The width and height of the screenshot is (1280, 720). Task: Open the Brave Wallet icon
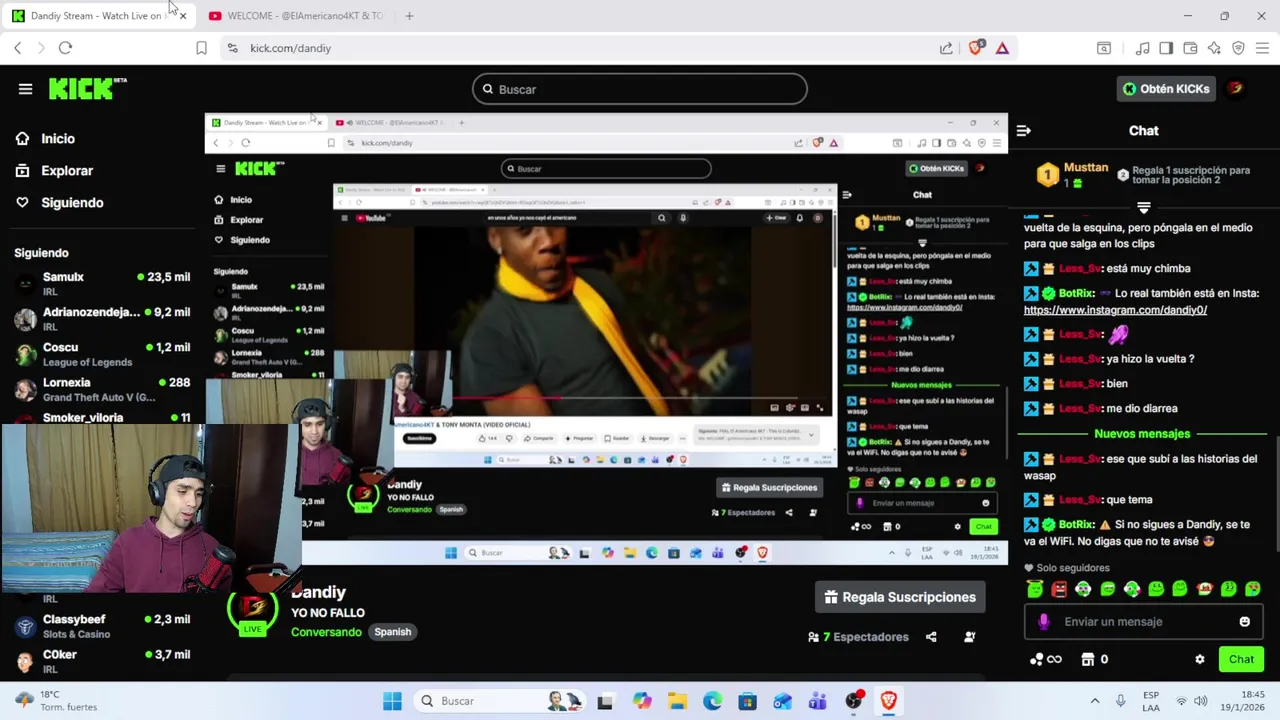[1190, 48]
